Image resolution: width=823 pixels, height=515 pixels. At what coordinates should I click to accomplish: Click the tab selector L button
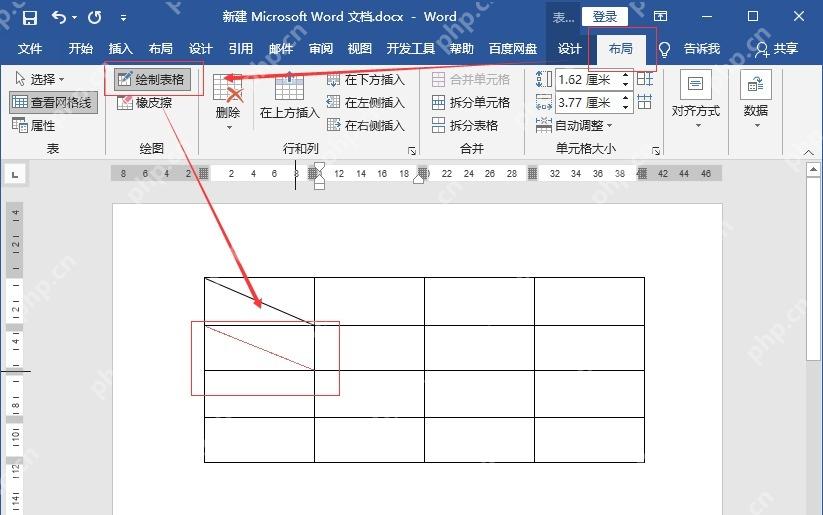pyautogui.click(x=15, y=174)
